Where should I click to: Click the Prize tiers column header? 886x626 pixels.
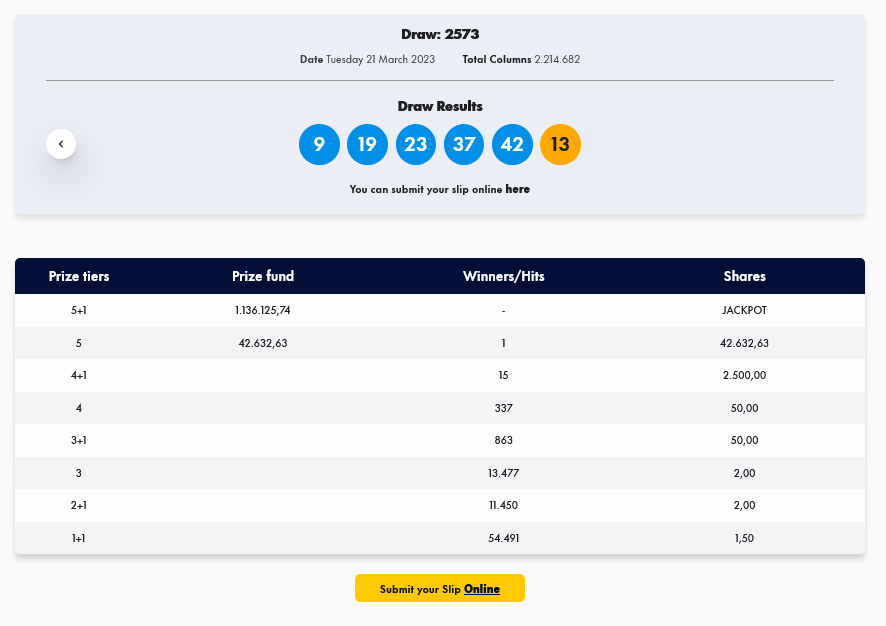79,276
